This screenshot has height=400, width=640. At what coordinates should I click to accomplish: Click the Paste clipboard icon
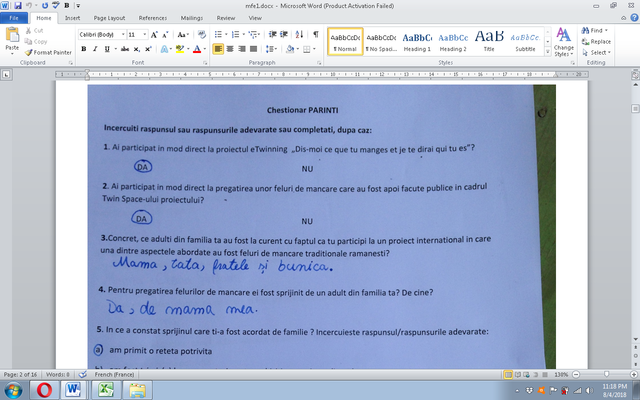pos(12,35)
